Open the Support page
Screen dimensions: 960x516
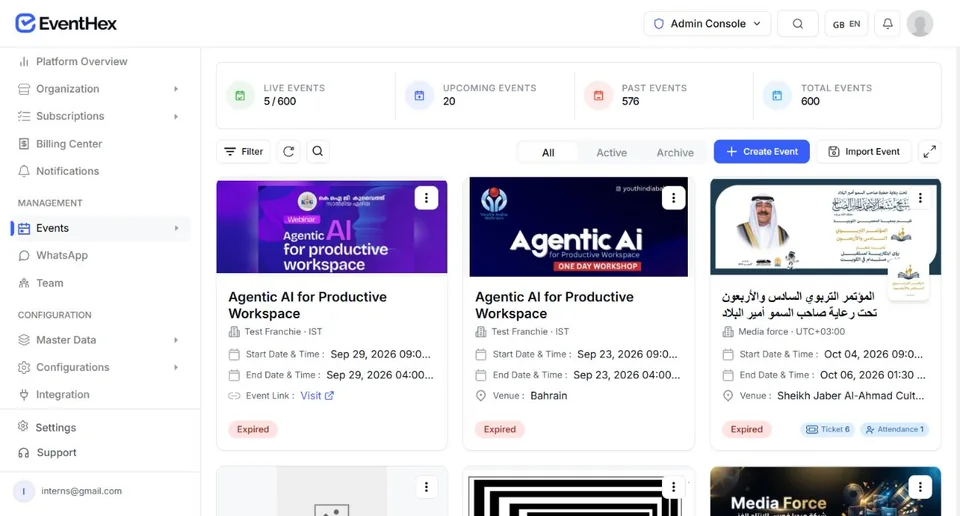56,453
